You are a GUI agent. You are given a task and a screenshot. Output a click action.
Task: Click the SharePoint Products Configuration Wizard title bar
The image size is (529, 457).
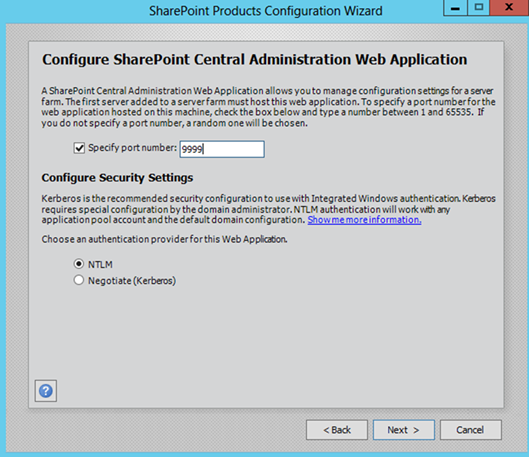coord(266,11)
